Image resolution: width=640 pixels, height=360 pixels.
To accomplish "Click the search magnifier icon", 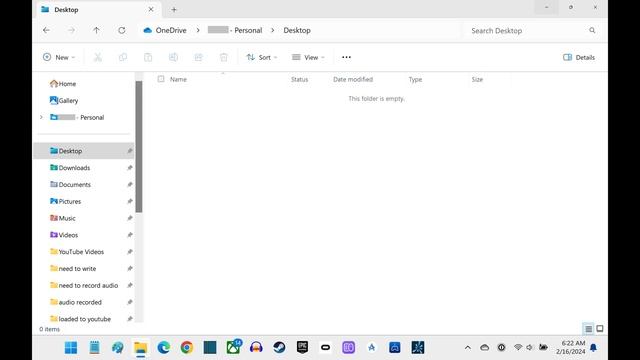I will coord(592,30).
